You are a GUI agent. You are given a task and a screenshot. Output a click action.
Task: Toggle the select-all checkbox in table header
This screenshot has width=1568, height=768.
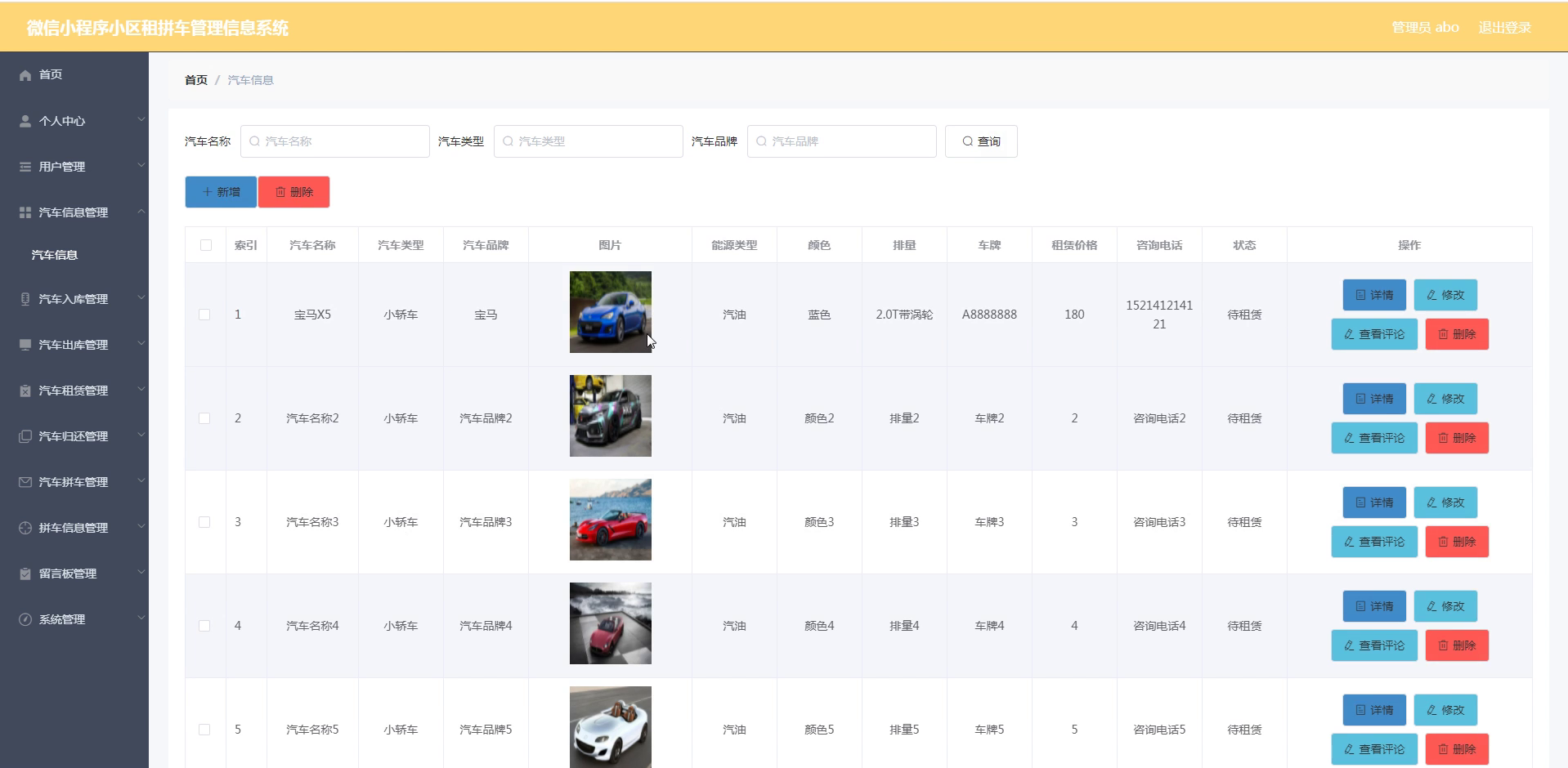206,245
